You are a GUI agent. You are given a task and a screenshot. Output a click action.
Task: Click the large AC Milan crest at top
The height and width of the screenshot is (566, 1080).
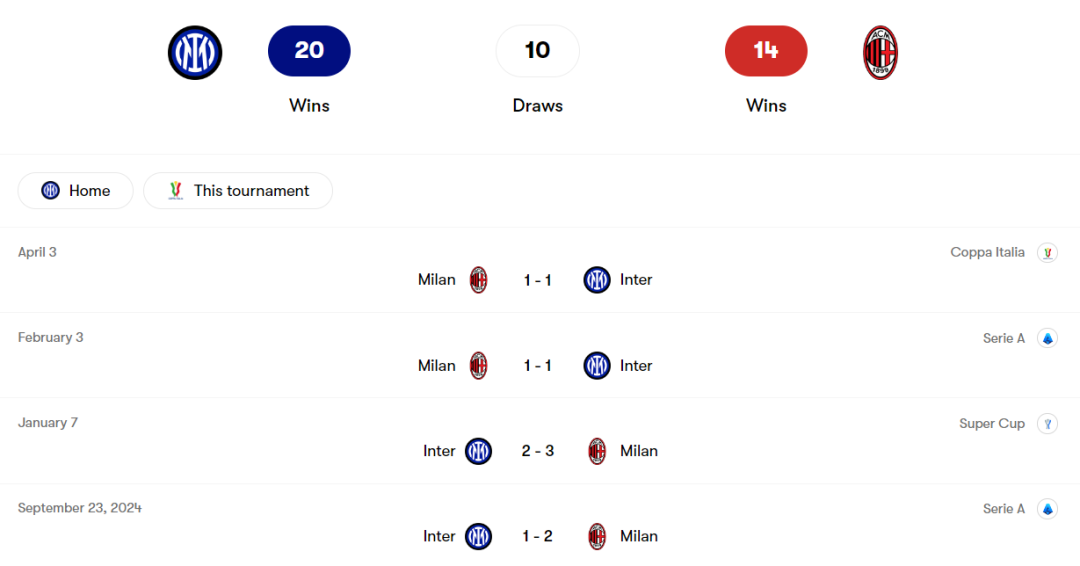880,53
